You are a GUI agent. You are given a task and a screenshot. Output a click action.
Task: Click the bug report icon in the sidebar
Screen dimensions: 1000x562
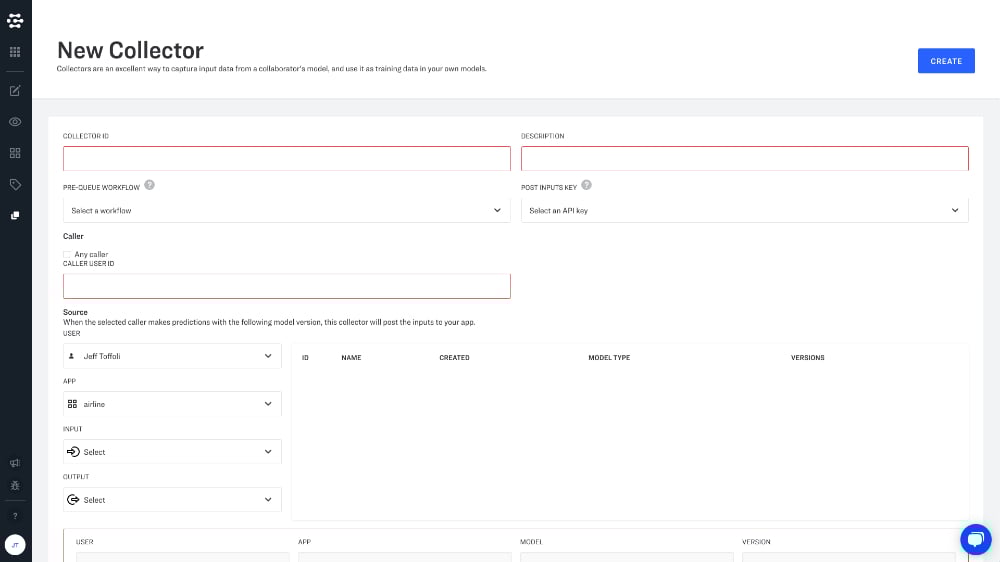[x=15, y=485]
